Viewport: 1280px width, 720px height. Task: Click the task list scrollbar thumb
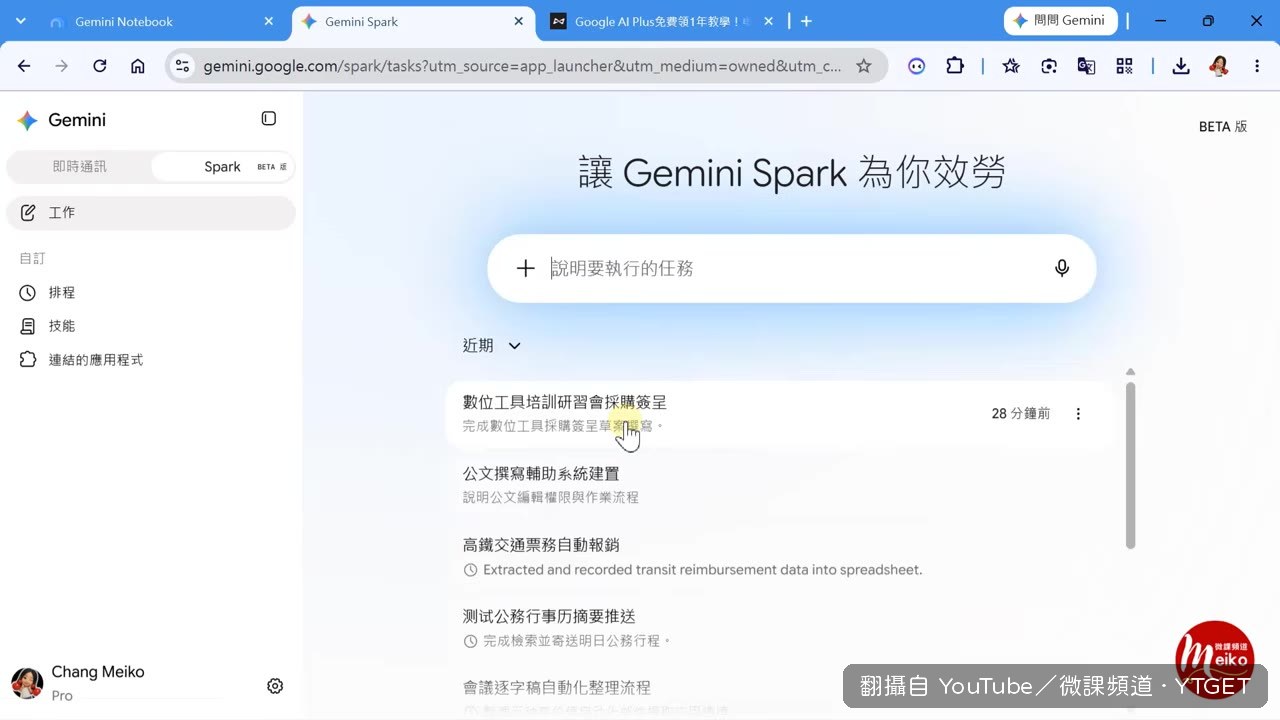pyautogui.click(x=1130, y=465)
